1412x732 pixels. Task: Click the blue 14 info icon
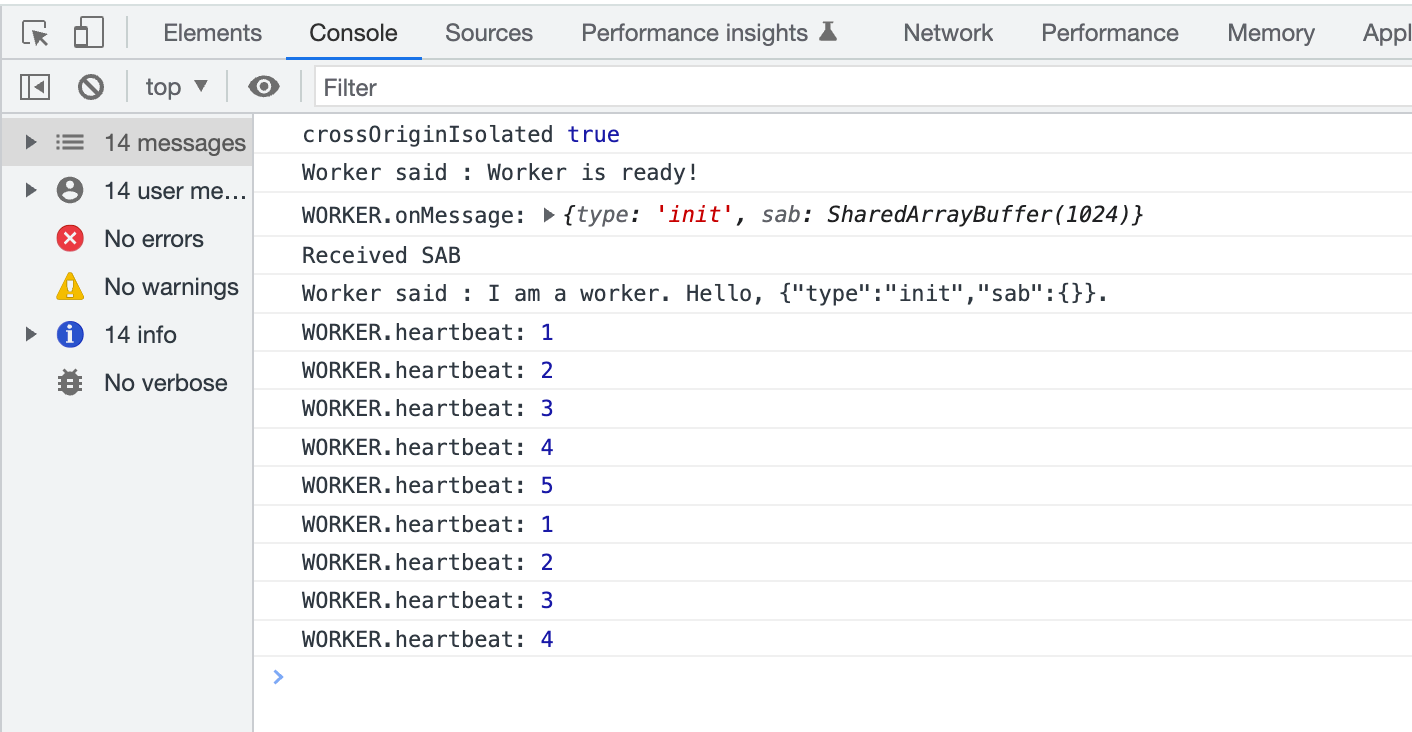(x=70, y=335)
